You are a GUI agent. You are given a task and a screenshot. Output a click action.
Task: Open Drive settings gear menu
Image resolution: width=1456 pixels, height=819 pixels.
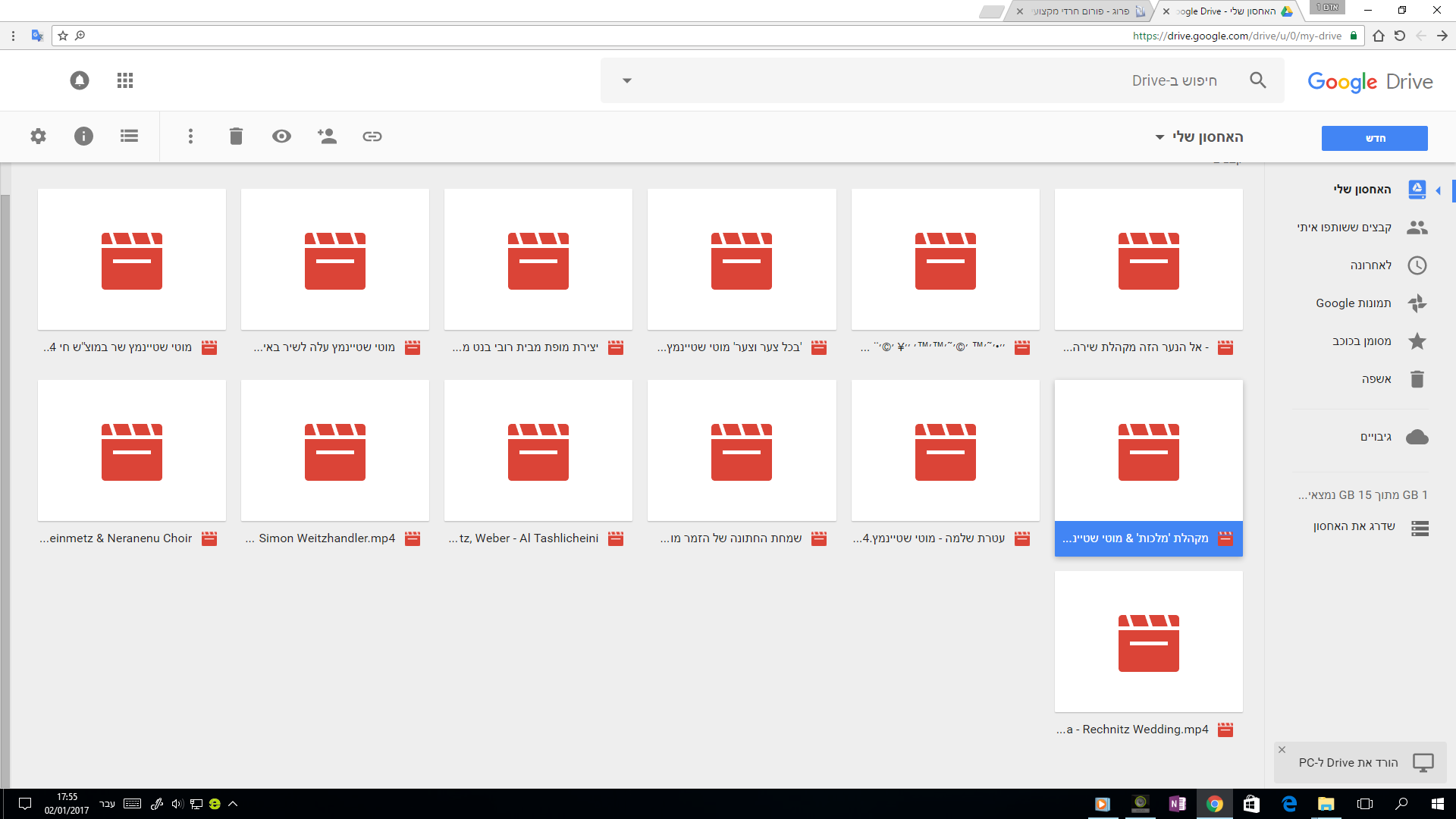coord(38,136)
